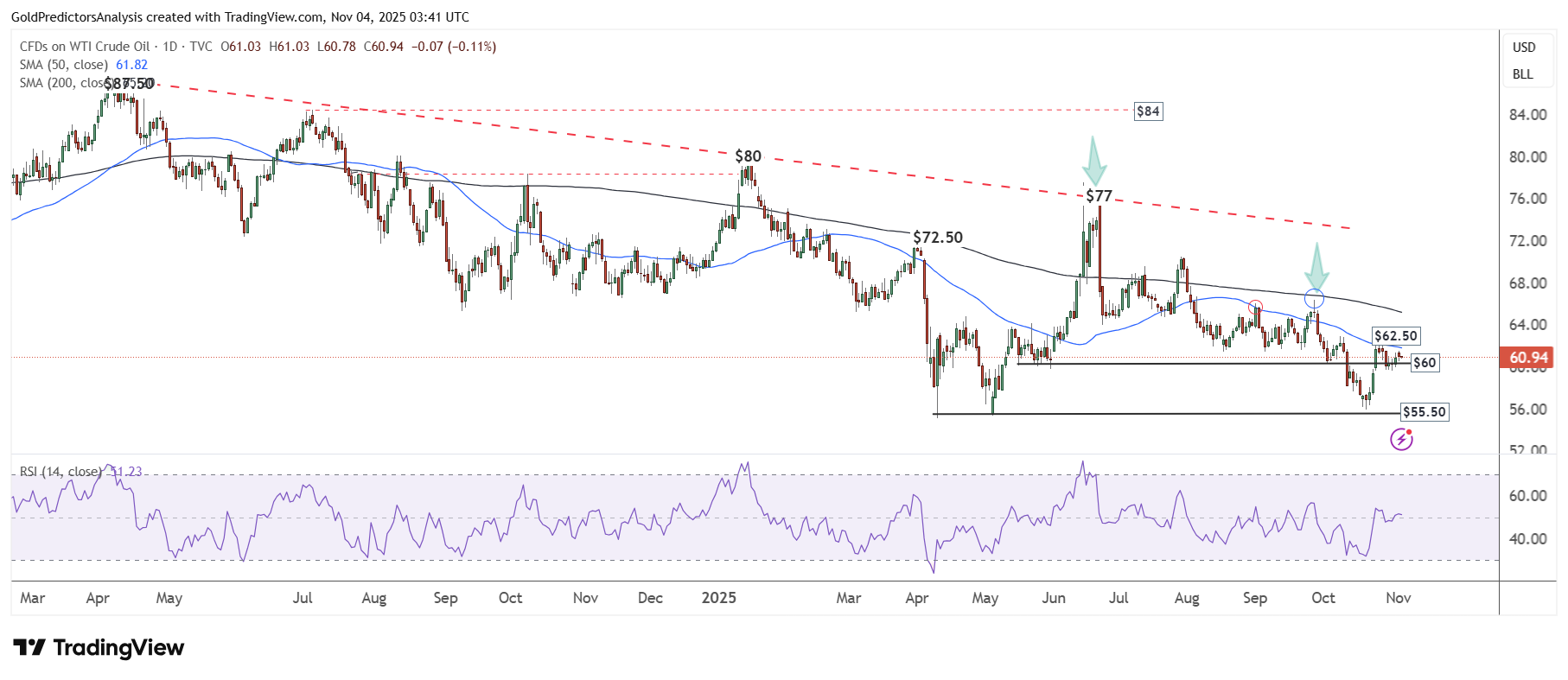Click the green arrow above the $77 peak
The width and height of the screenshot is (1568, 680).
1093,161
